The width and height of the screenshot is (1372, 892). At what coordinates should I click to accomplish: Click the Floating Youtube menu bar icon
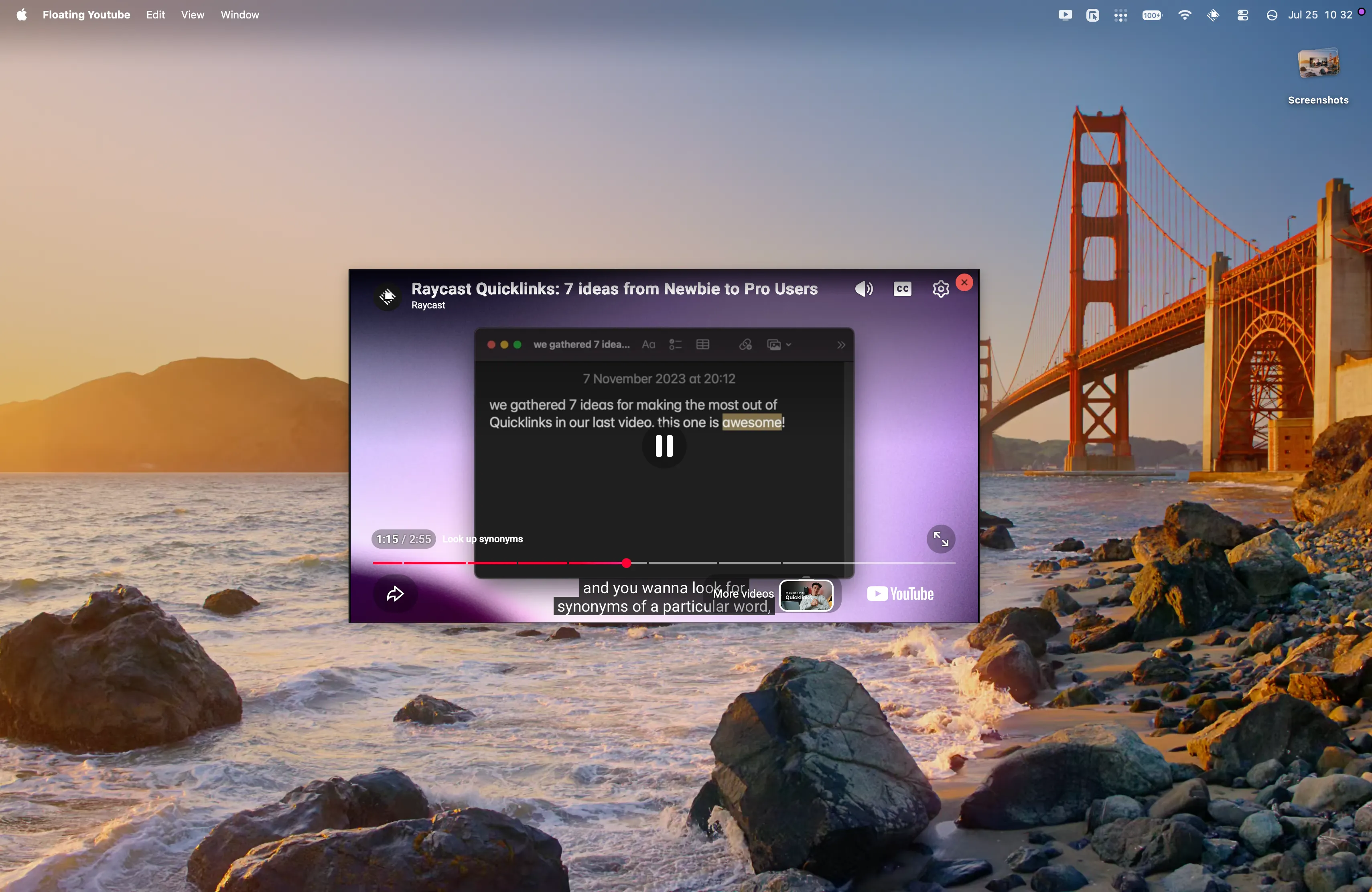tap(1065, 15)
